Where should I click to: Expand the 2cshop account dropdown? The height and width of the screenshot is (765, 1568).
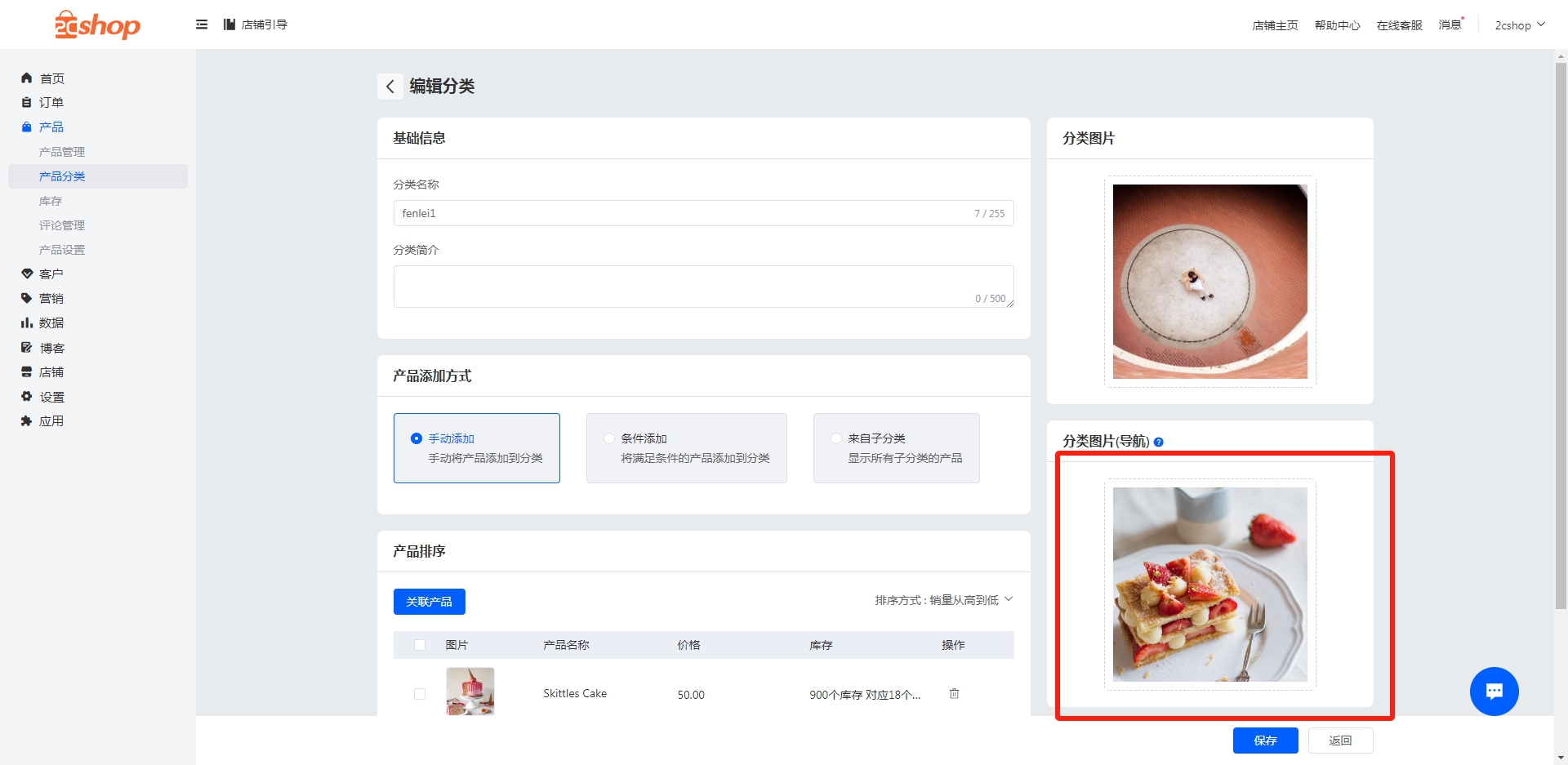tap(1520, 25)
